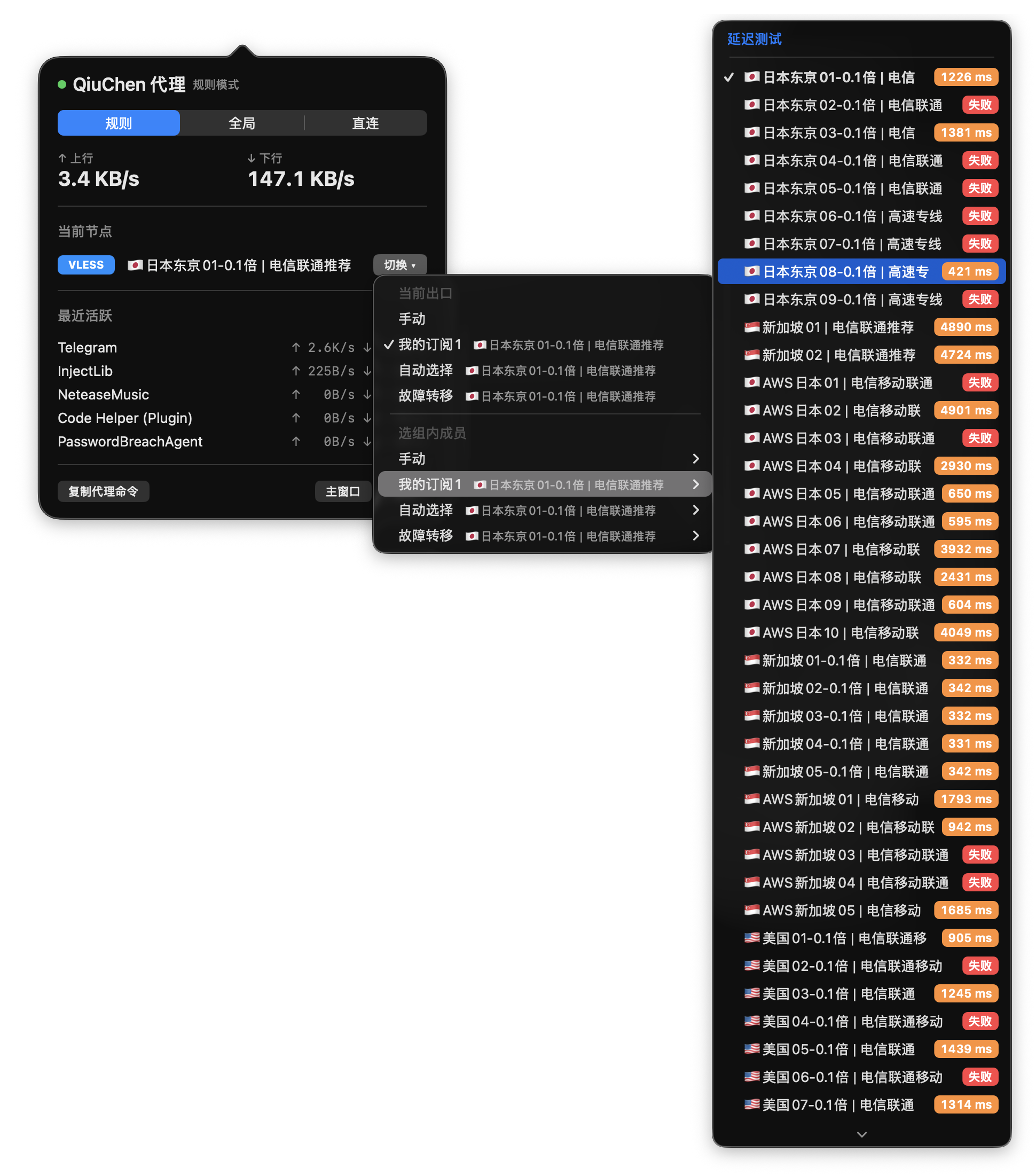Click the 4049 ms latency badge
1036x1176 pixels.
click(966, 632)
